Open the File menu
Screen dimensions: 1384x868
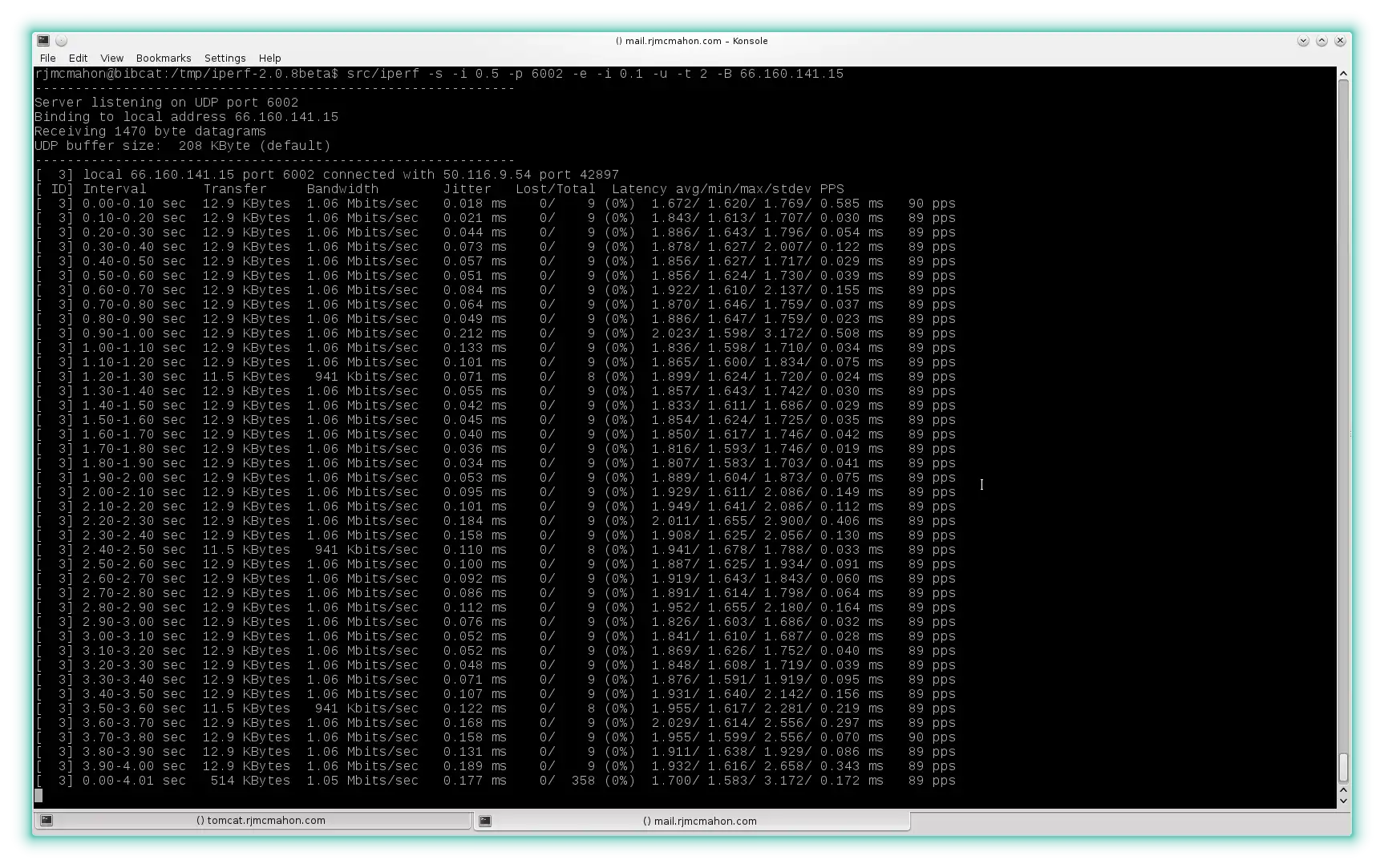point(47,58)
